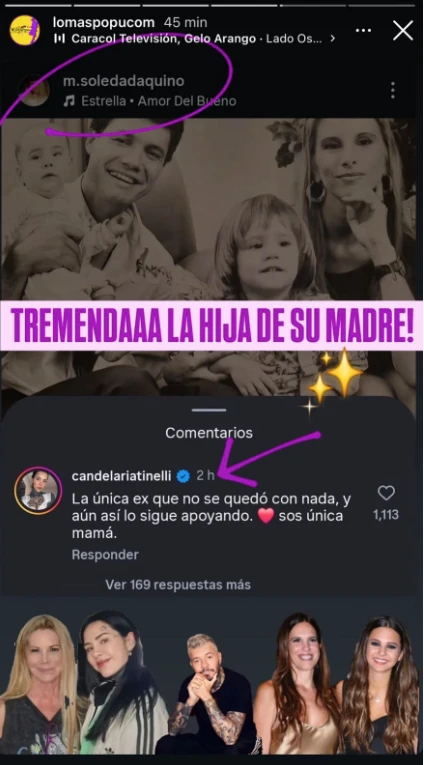Open the candelariatinelli username
This screenshot has height=765, width=424.
point(121,476)
